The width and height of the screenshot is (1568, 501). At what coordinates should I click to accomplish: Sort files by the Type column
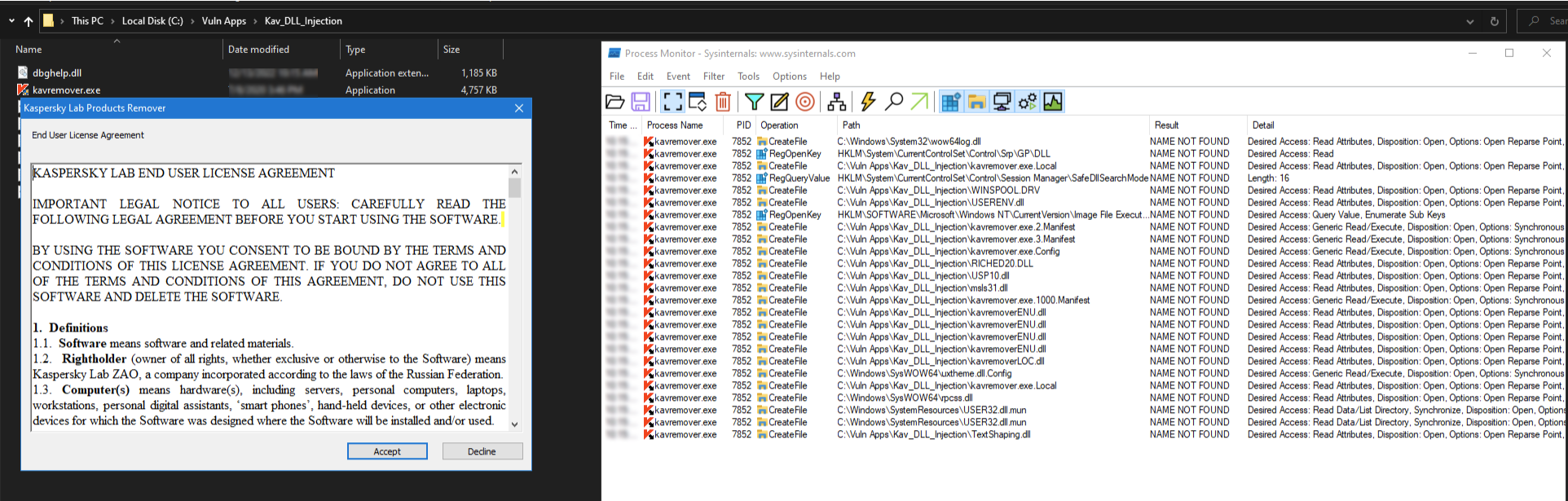coord(390,50)
